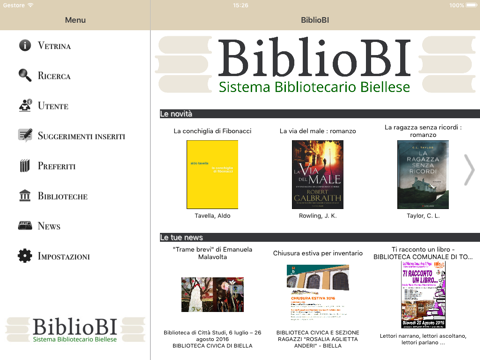Open Ti racconto un libro poster
This screenshot has width=480, height=360.
[x=423, y=295]
